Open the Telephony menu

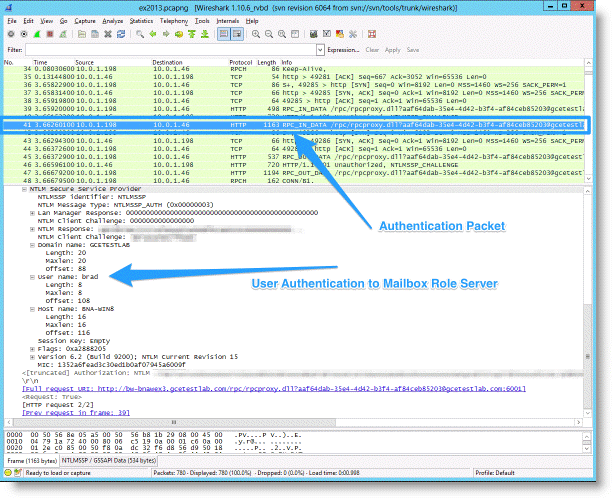174,21
